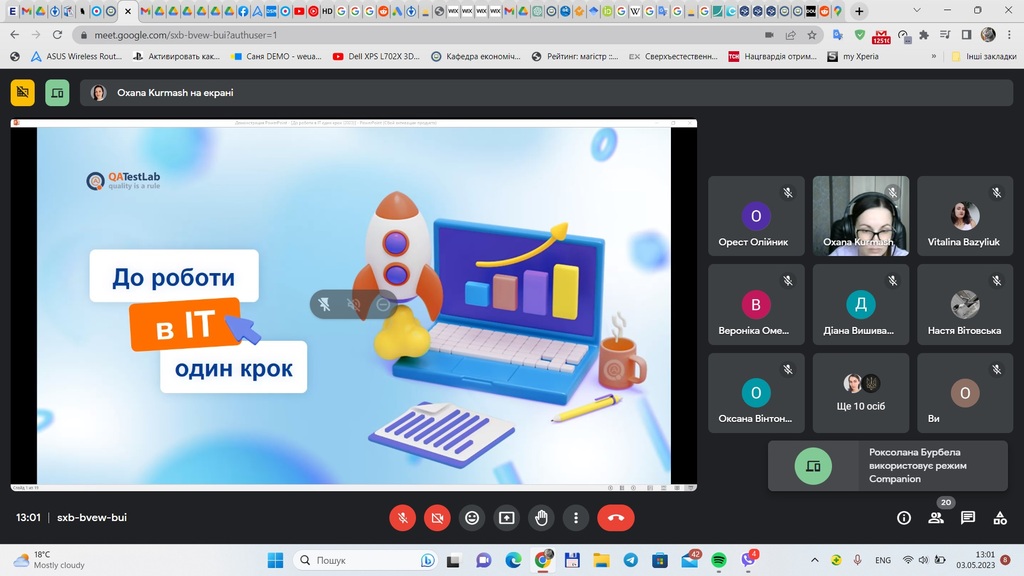This screenshot has height=576, width=1024.
Task: Show the participants people panel
Action: coord(936,518)
